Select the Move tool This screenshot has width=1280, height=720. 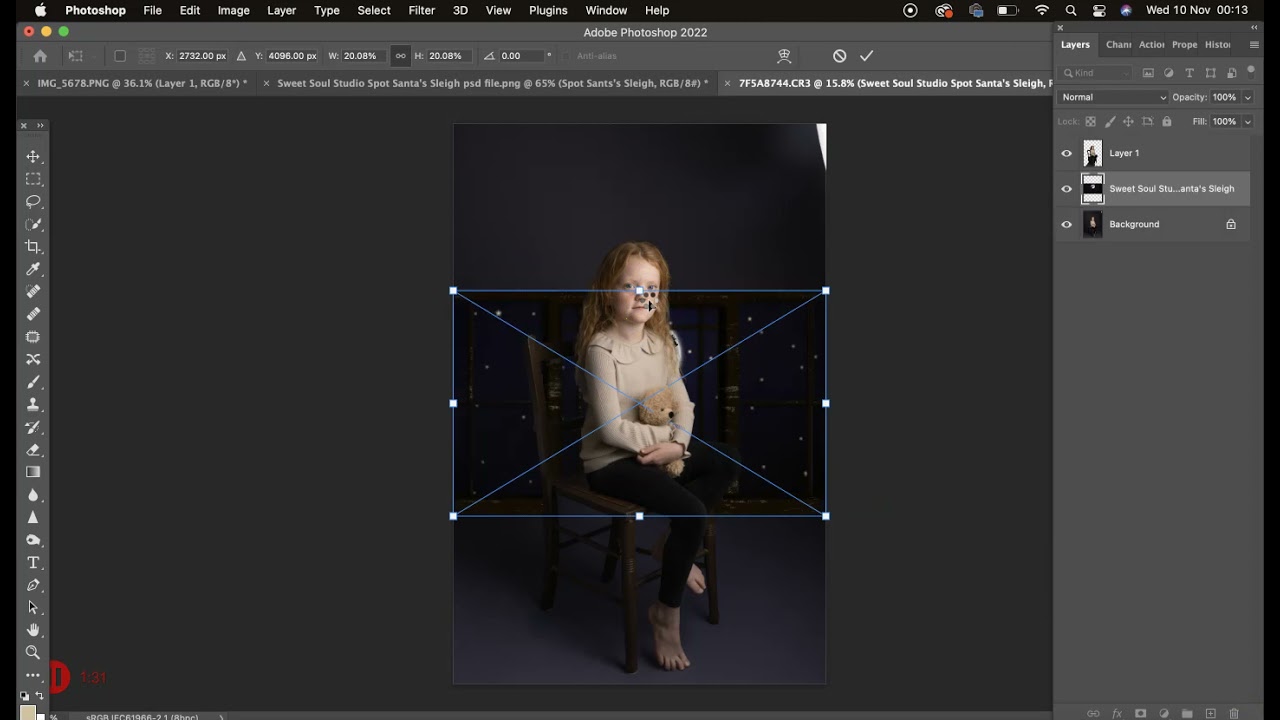click(33, 157)
